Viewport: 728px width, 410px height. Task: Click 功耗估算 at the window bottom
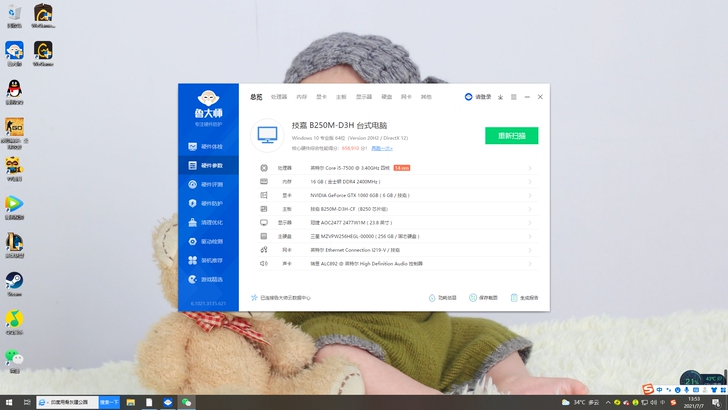[x=442, y=298]
